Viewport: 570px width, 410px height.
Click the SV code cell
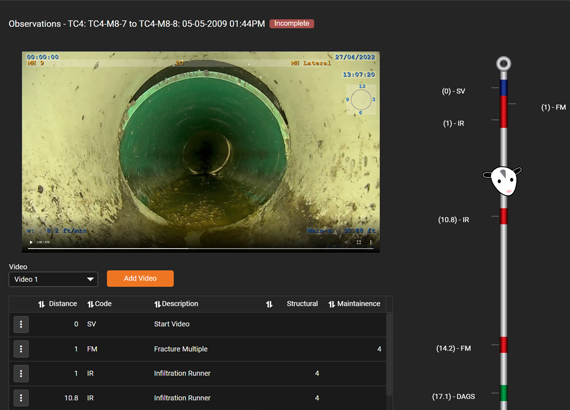pyautogui.click(x=91, y=324)
